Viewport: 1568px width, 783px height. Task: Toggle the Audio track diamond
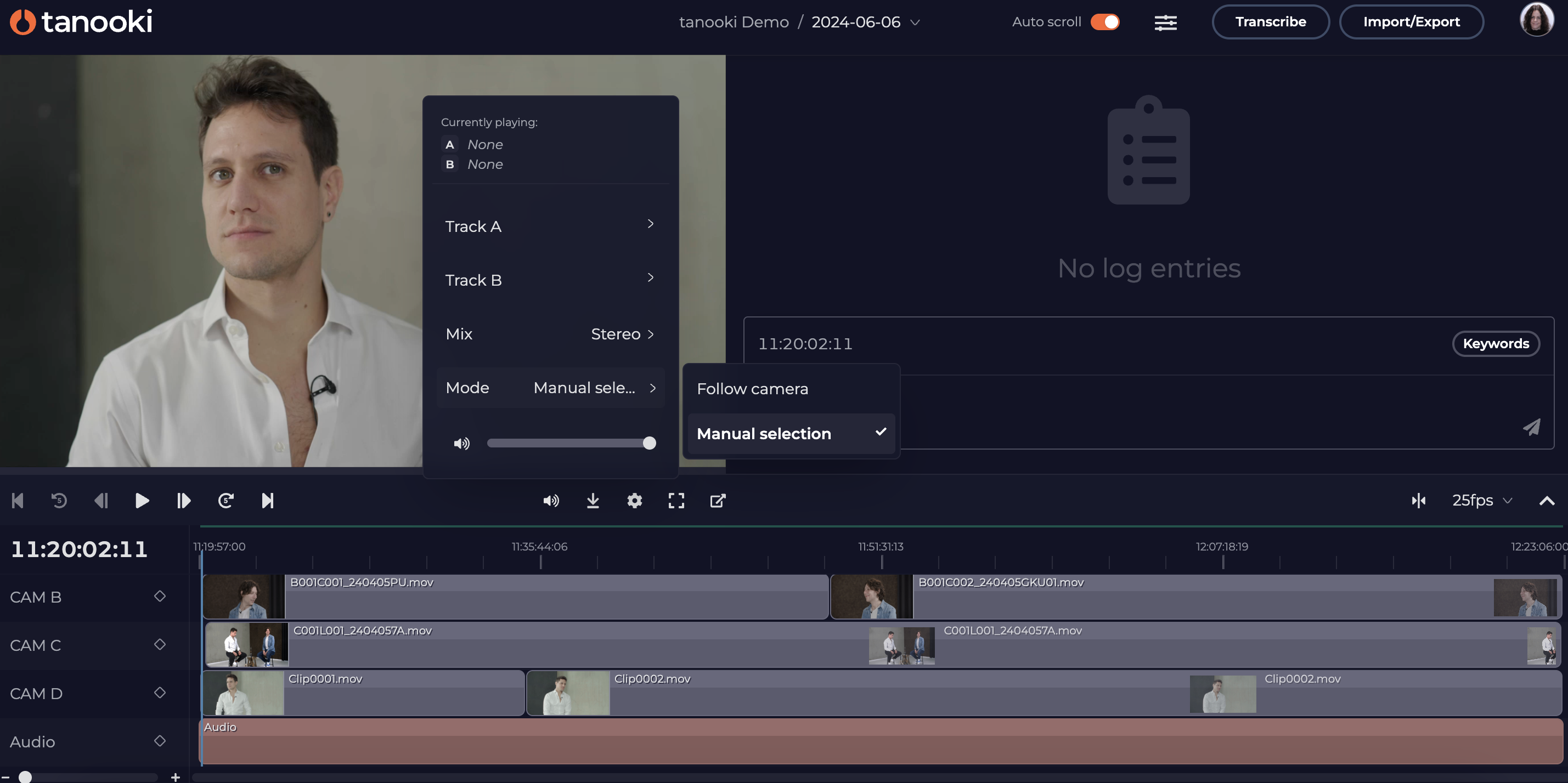160,741
